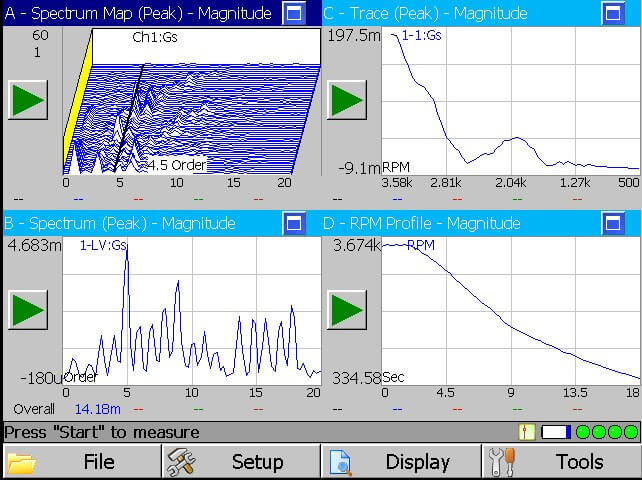Click the yellow side face of spectrum map
This screenshot has height=480, width=642.
pyautogui.click(x=78, y=102)
